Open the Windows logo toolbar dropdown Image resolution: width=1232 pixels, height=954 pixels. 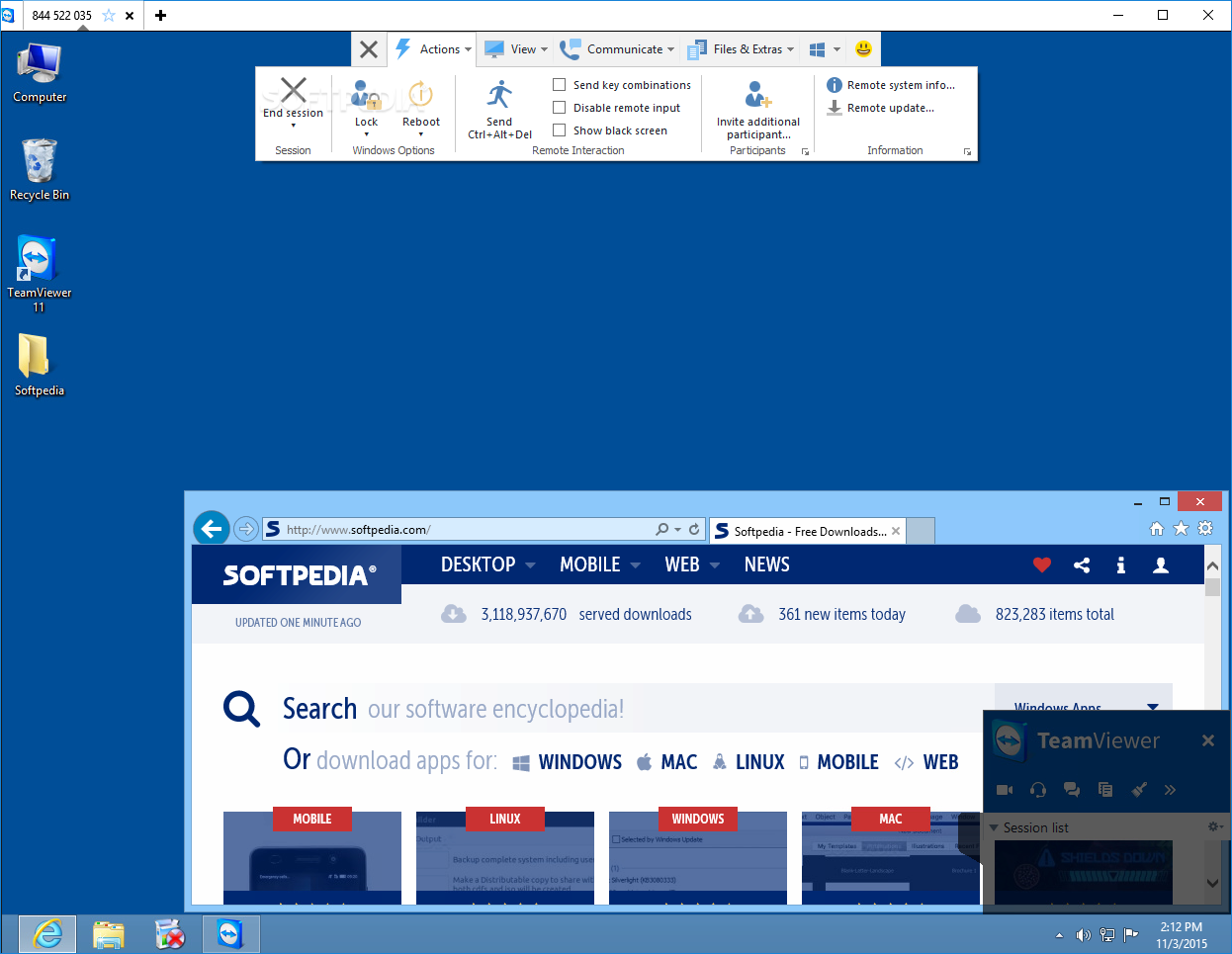825,49
